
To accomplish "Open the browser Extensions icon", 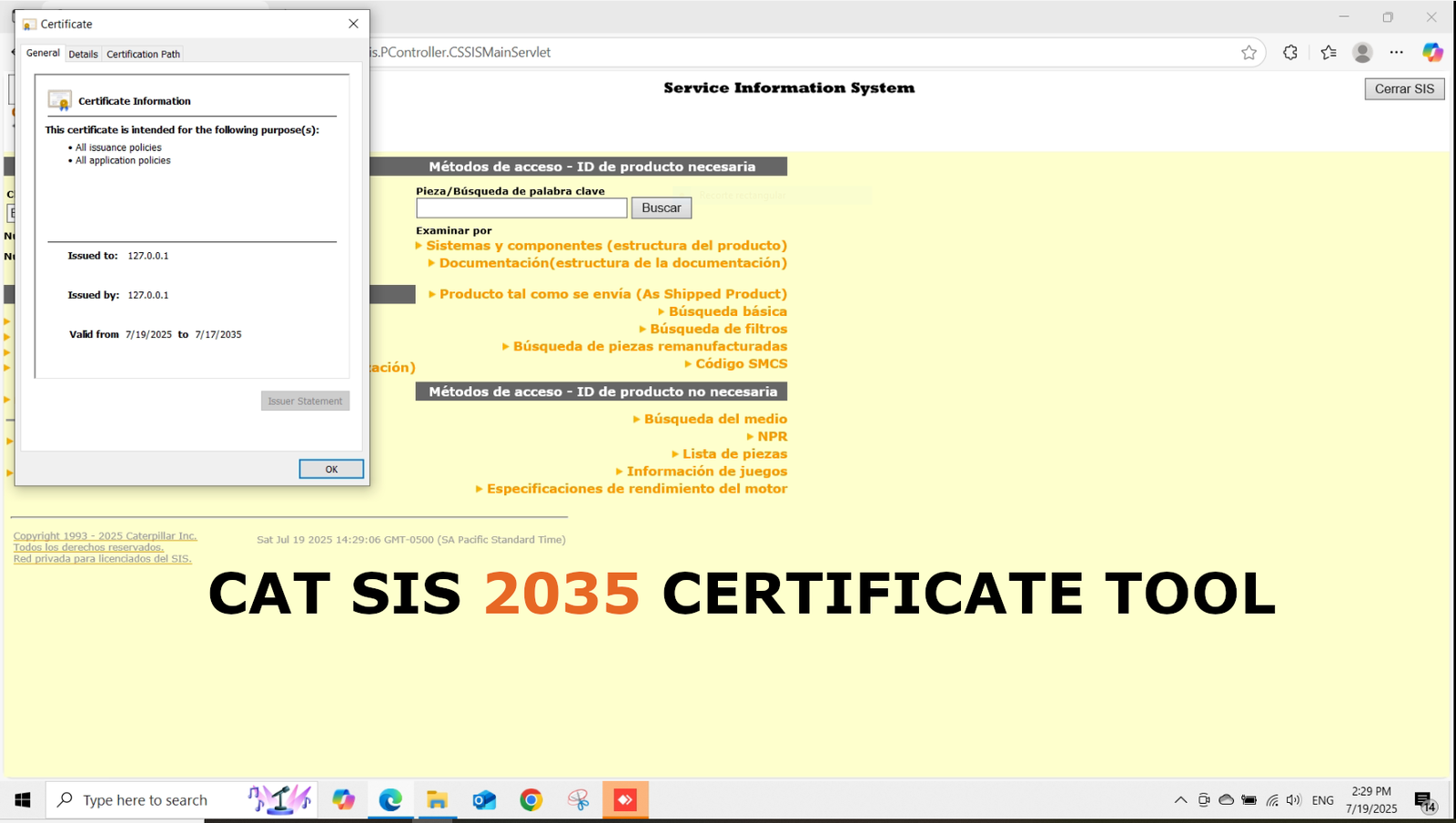I will (x=1289, y=52).
